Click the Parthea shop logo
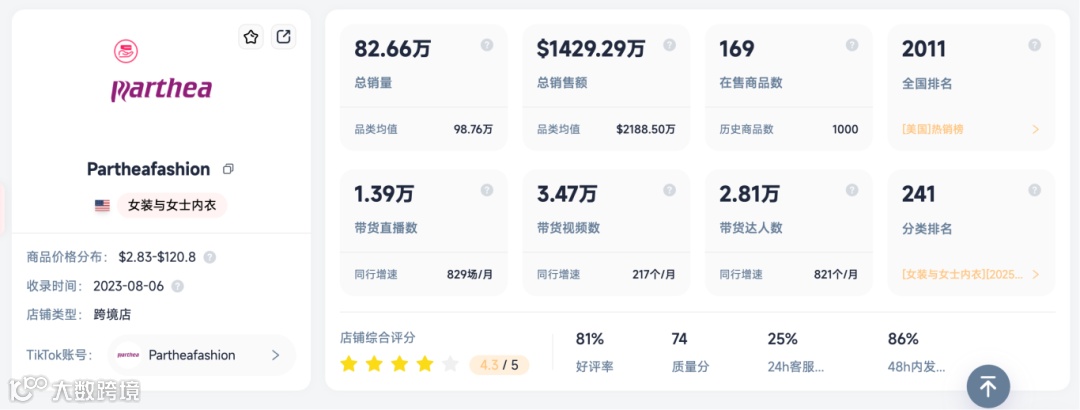 pos(161,75)
